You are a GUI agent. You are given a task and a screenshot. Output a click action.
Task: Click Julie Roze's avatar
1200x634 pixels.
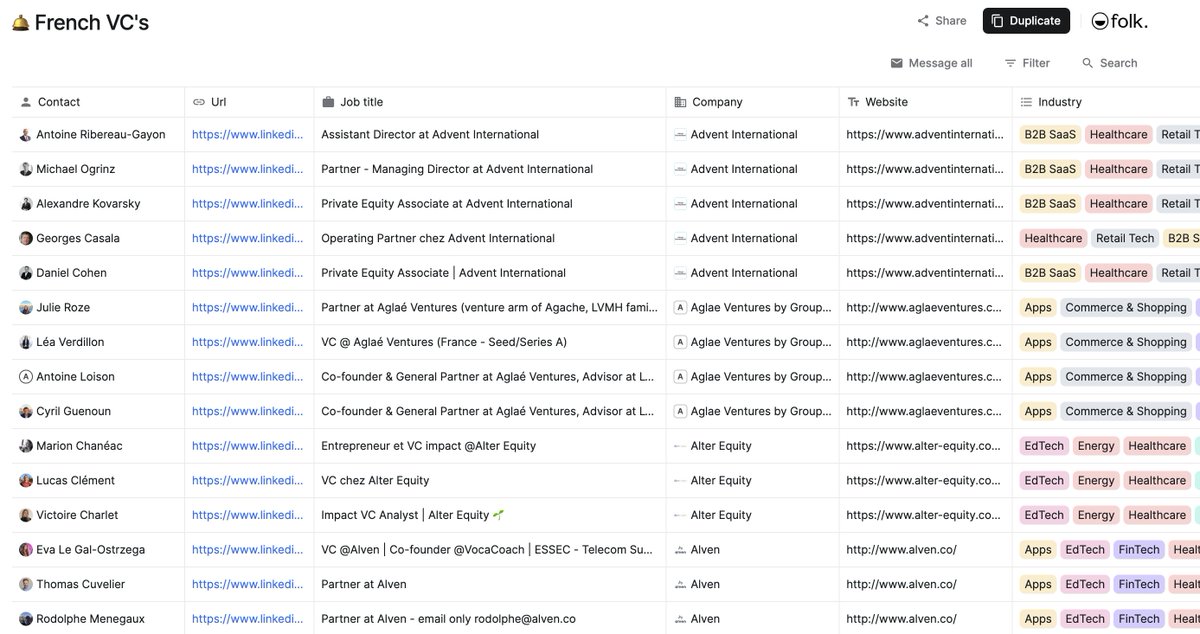pyautogui.click(x=26, y=308)
